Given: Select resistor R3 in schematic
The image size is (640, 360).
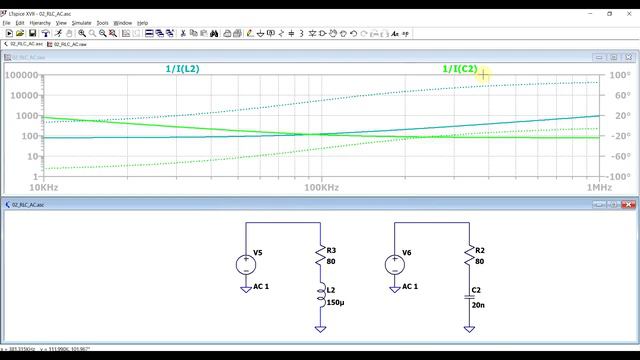Looking at the screenshot, I should [x=320, y=256].
